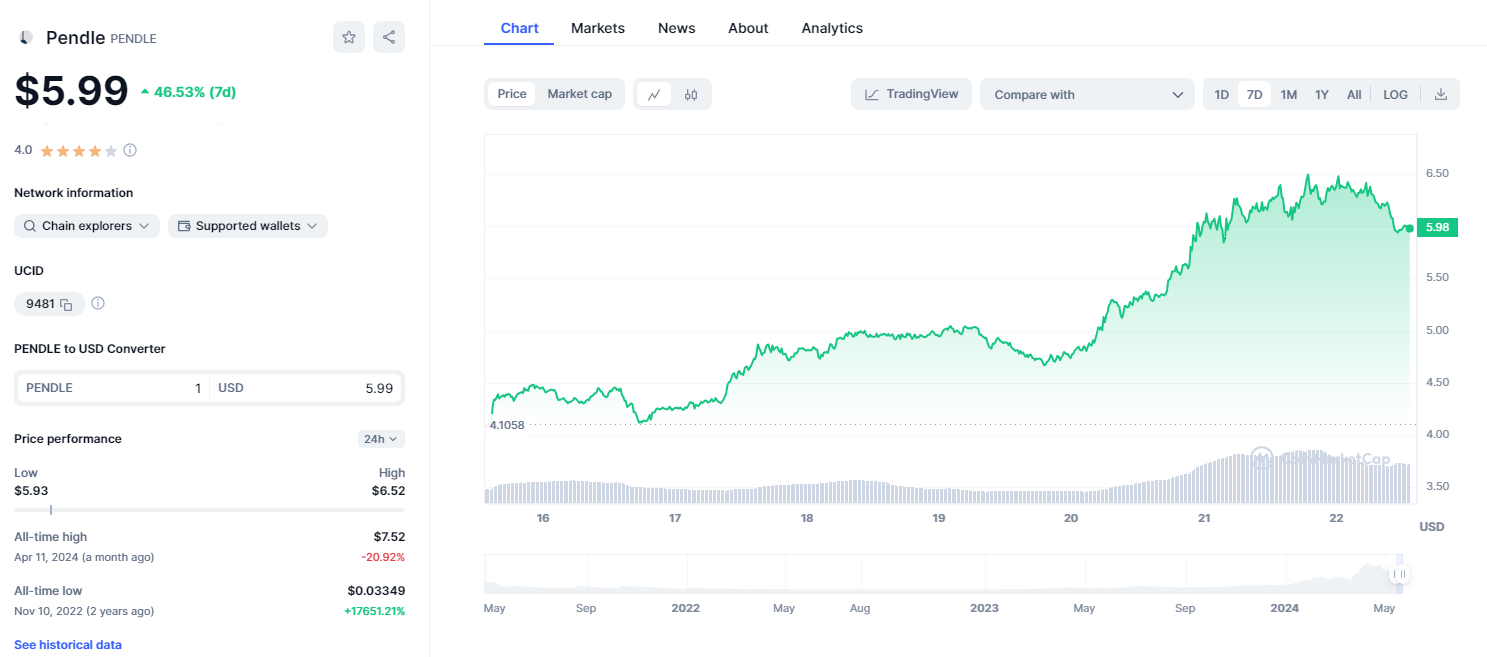Select Market cap chart toggle
This screenshot has height=657, width=1487.
tap(580, 94)
